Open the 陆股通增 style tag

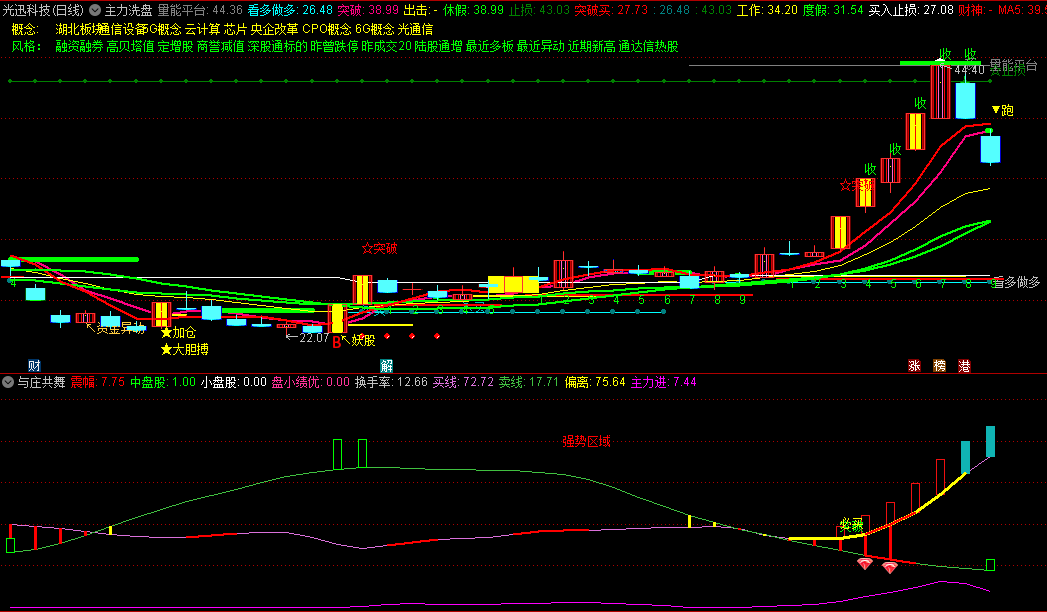tap(438, 46)
